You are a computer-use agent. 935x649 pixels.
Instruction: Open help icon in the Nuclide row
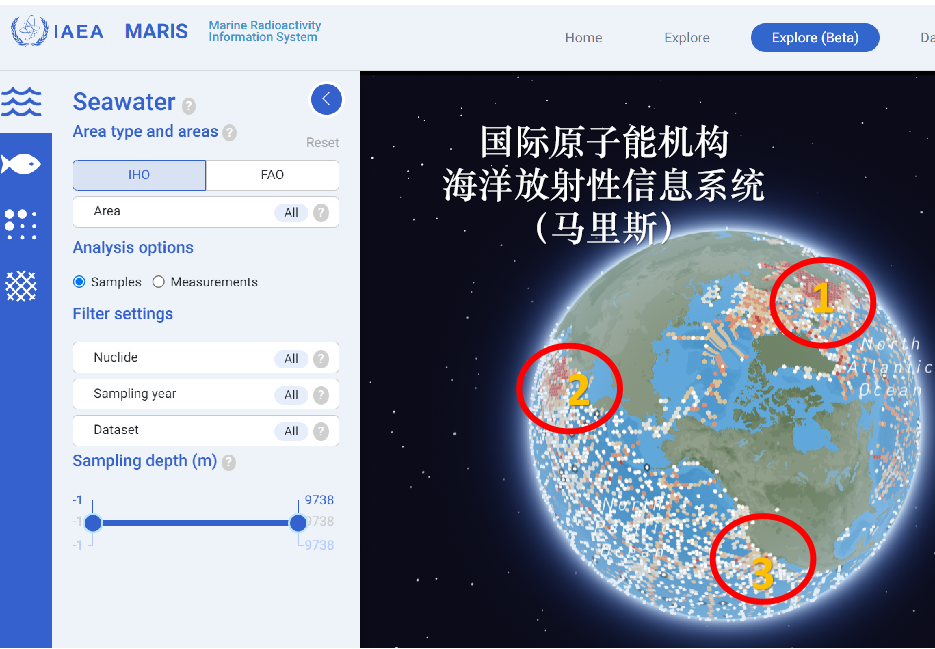click(x=321, y=359)
